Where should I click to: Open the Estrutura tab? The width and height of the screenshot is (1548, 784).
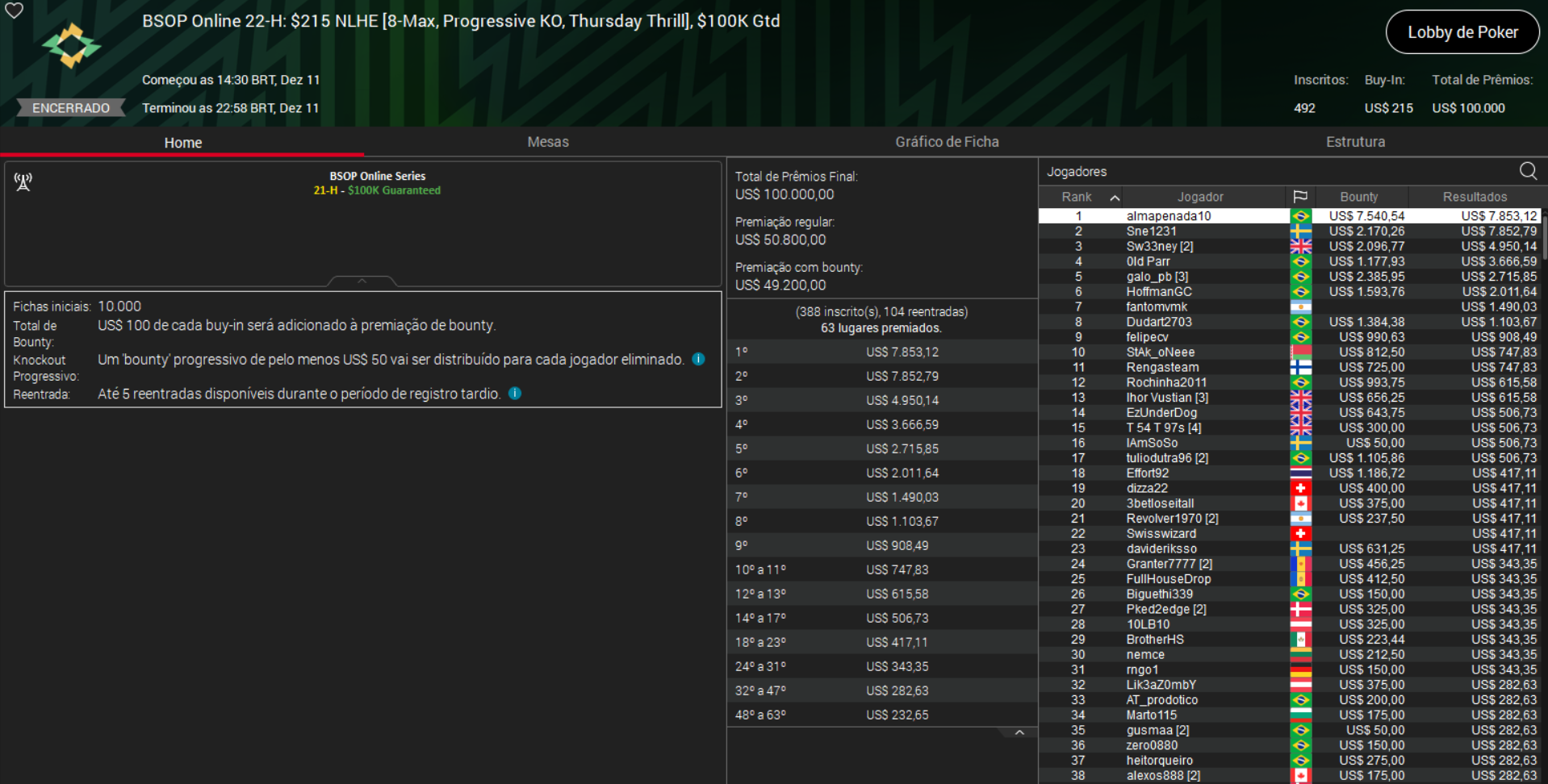(1356, 142)
